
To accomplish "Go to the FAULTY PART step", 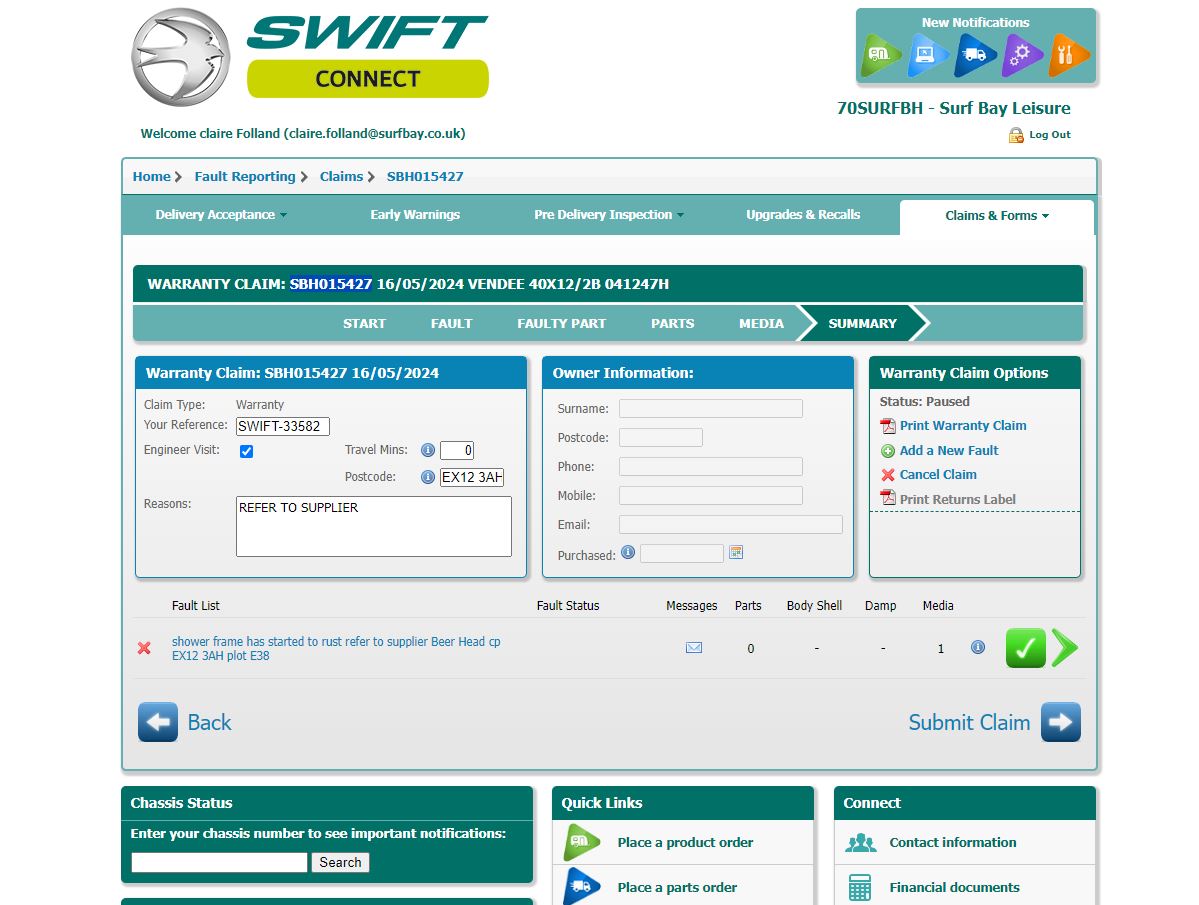I will (561, 323).
